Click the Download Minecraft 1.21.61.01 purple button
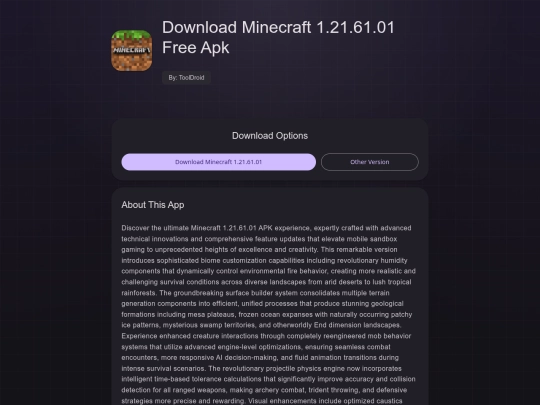The width and height of the screenshot is (540, 405). pos(219,162)
